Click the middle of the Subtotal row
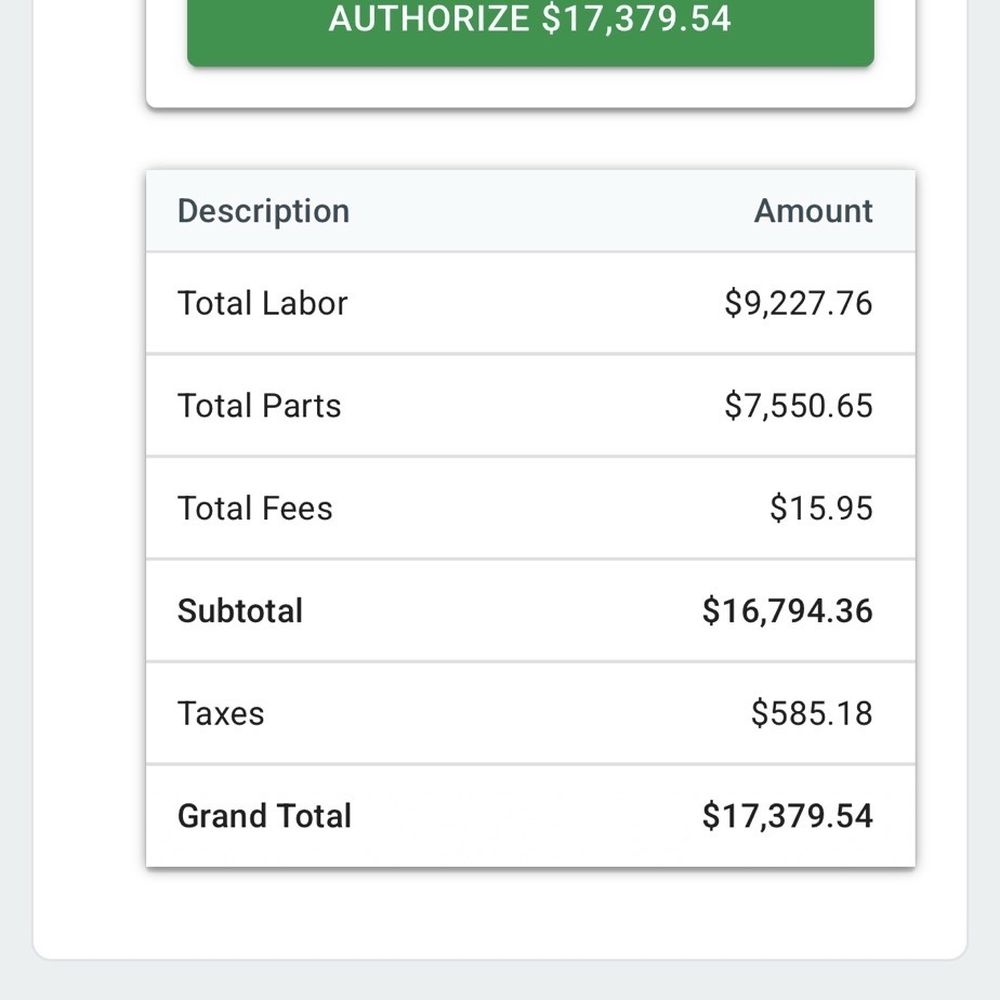The height and width of the screenshot is (1000, 1000). point(531,611)
